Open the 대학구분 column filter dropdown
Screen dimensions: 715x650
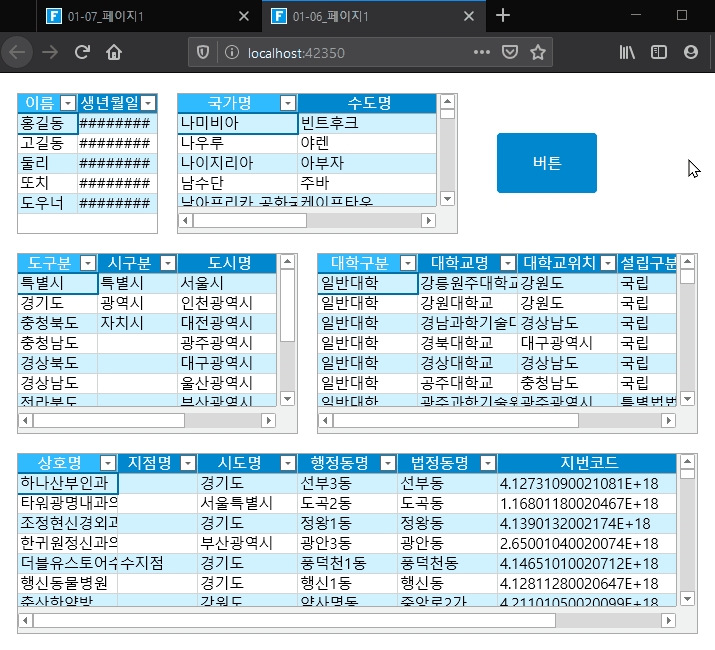coord(407,263)
